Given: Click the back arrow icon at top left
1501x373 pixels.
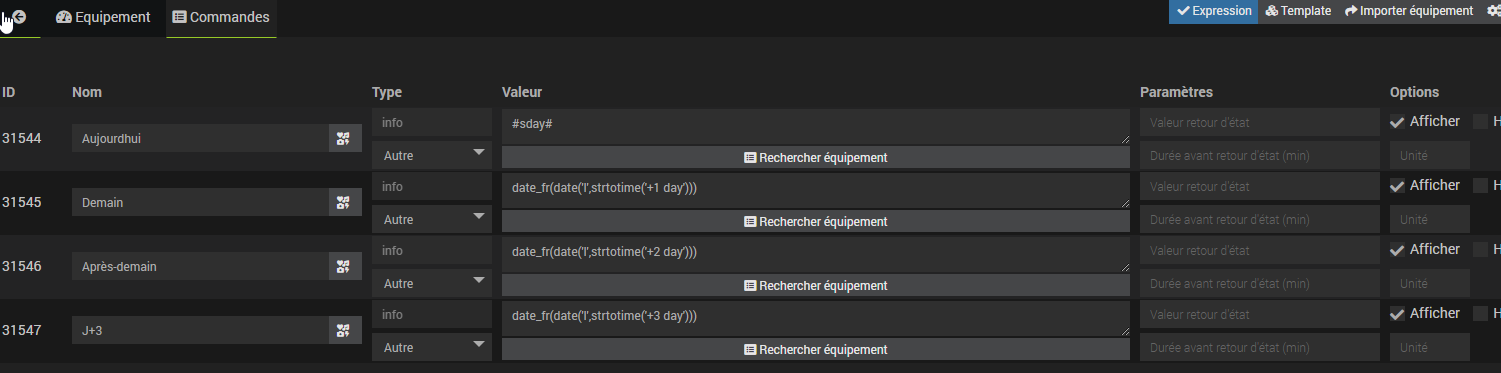Looking at the screenshot, I should point(18,17).
